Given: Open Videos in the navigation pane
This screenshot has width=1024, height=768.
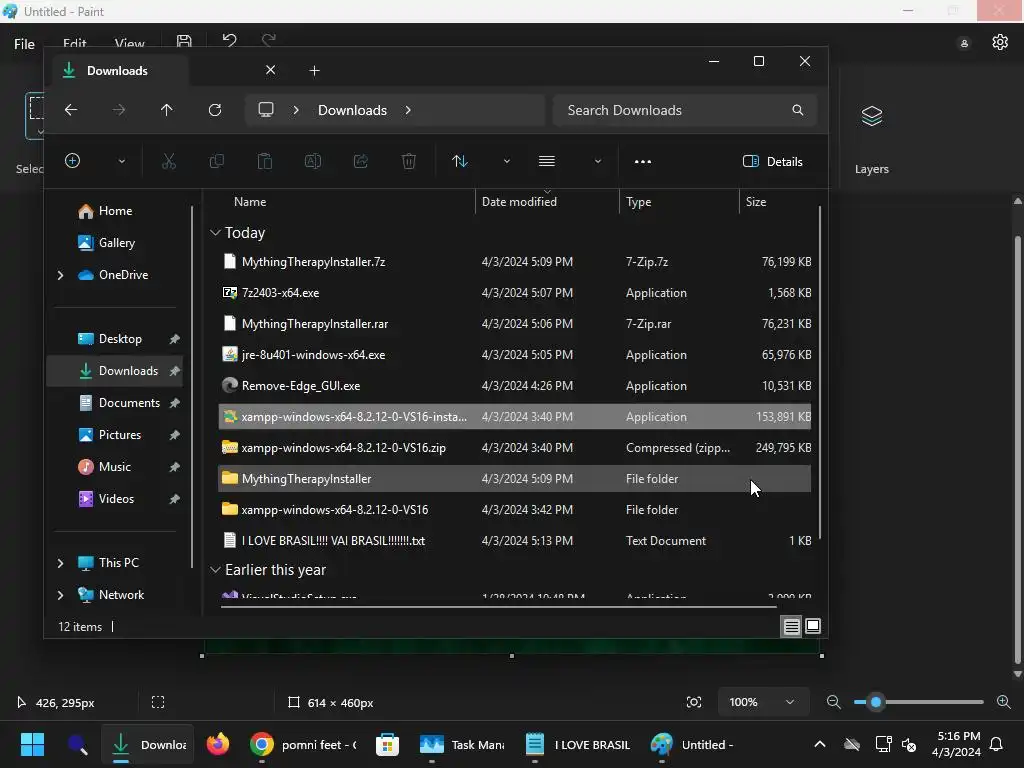Looking at the screenshot, I should point(116,498).
